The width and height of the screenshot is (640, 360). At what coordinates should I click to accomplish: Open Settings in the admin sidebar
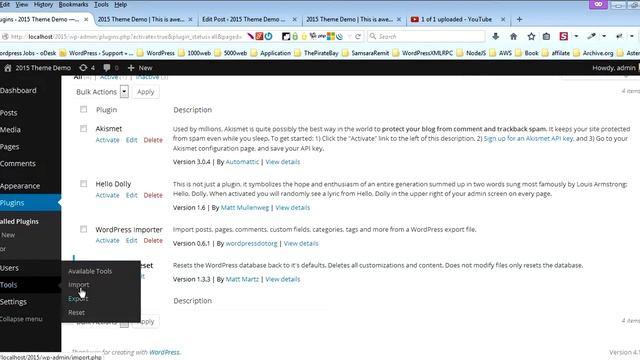[x=13, y=302]
